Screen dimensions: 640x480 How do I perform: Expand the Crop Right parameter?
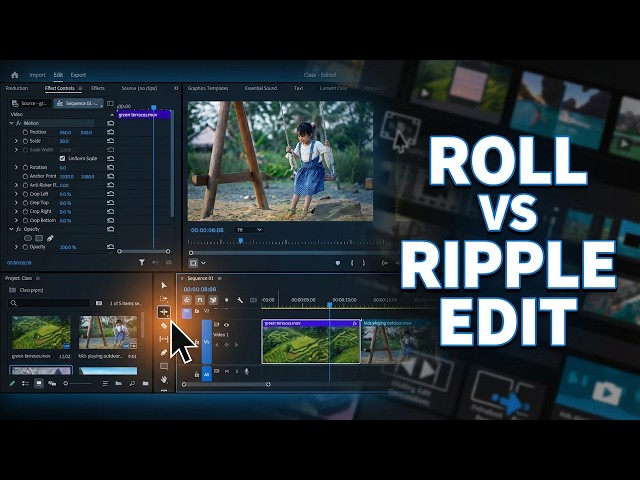coord(16,211)
